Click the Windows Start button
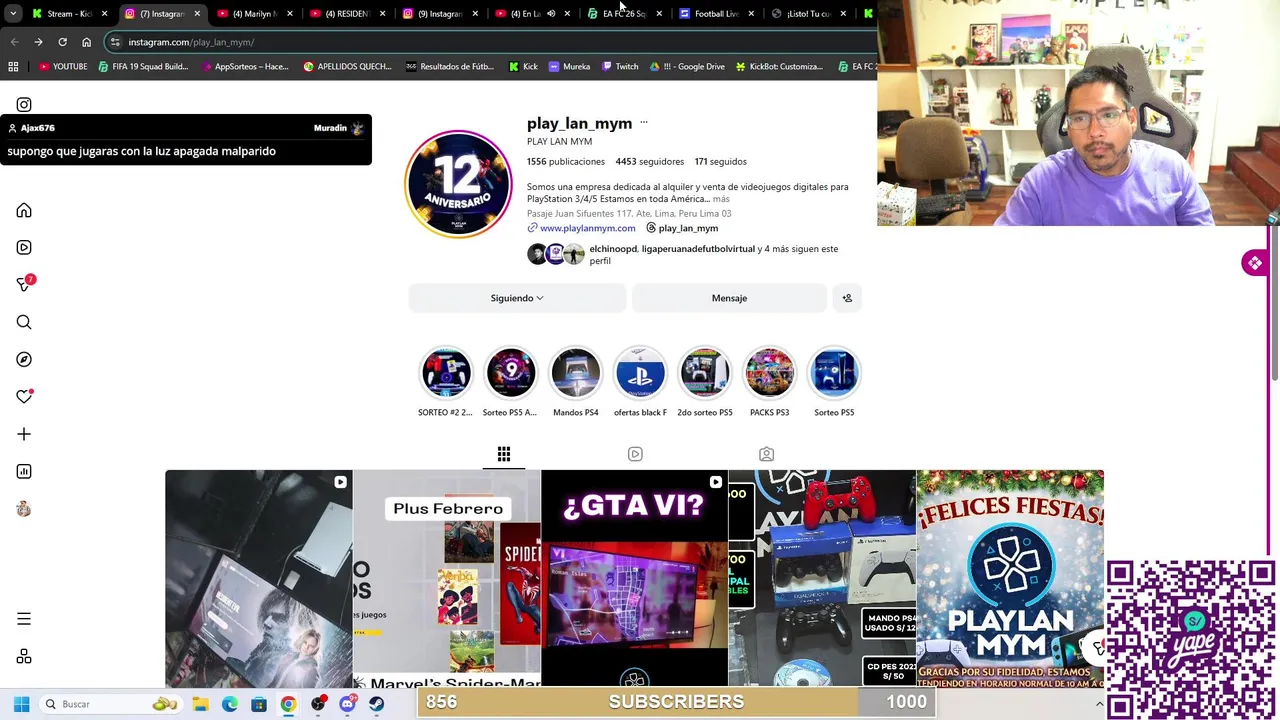Screen dimensions: 1280x720 click(x=21, y=704)
